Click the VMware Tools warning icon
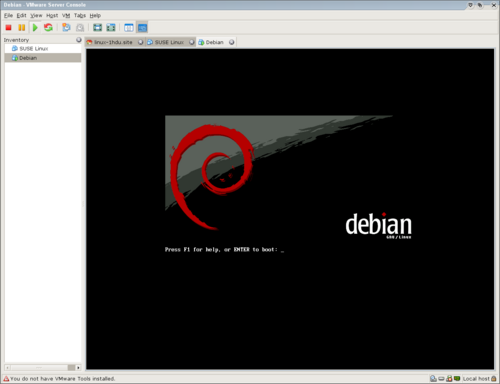The width and height of the screenshot is (500, 384). (x=6, y=379)
